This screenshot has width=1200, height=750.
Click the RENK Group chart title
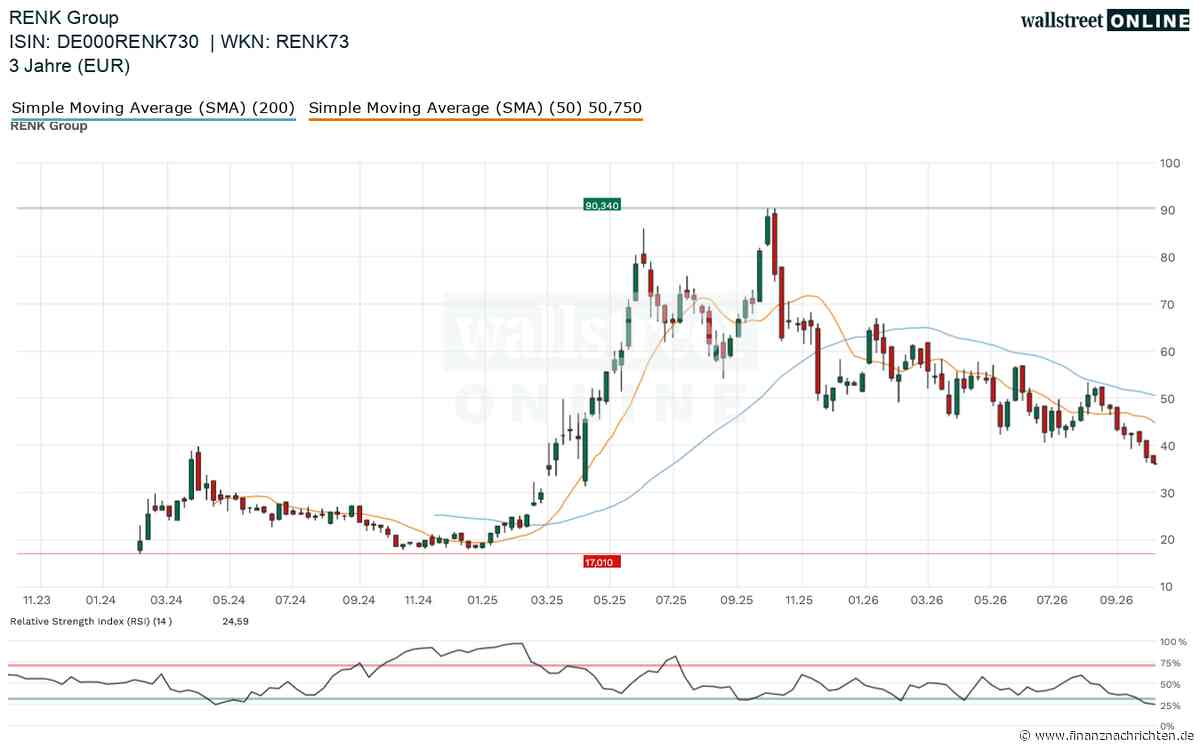64,18
